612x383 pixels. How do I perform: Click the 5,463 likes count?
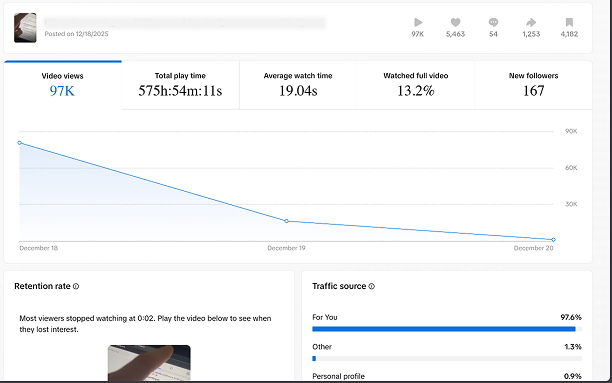click(x=455, y=34)
